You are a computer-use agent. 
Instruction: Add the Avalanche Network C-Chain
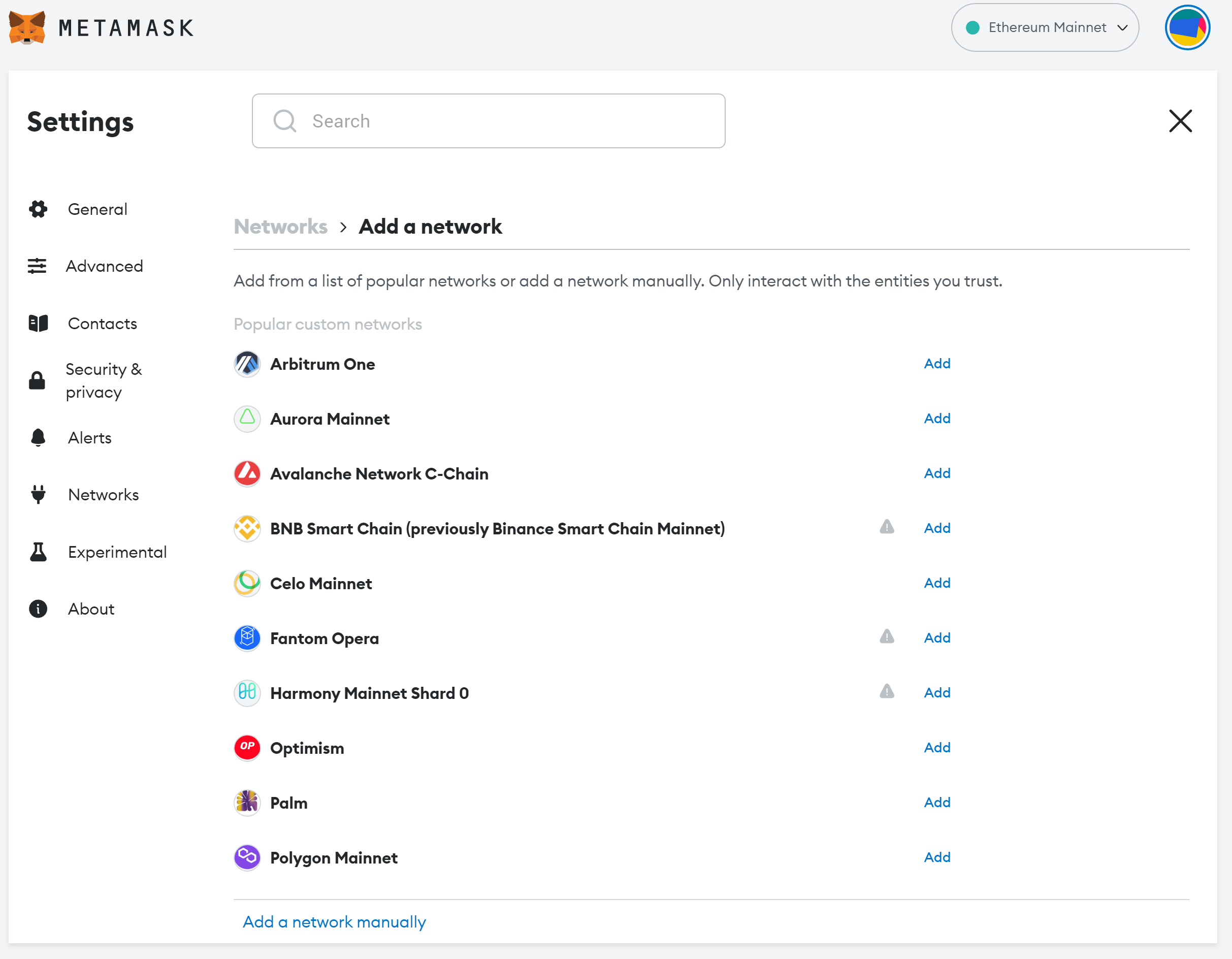pyautogui.click(x=937, y=473)
